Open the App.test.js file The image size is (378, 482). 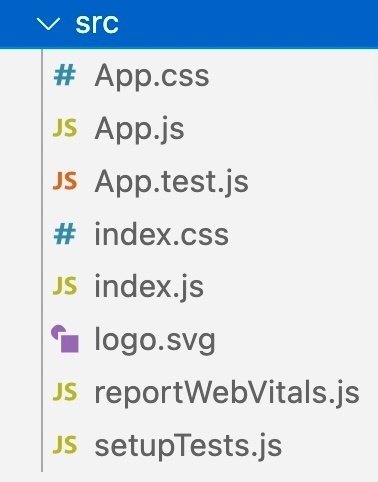point(171,183)
